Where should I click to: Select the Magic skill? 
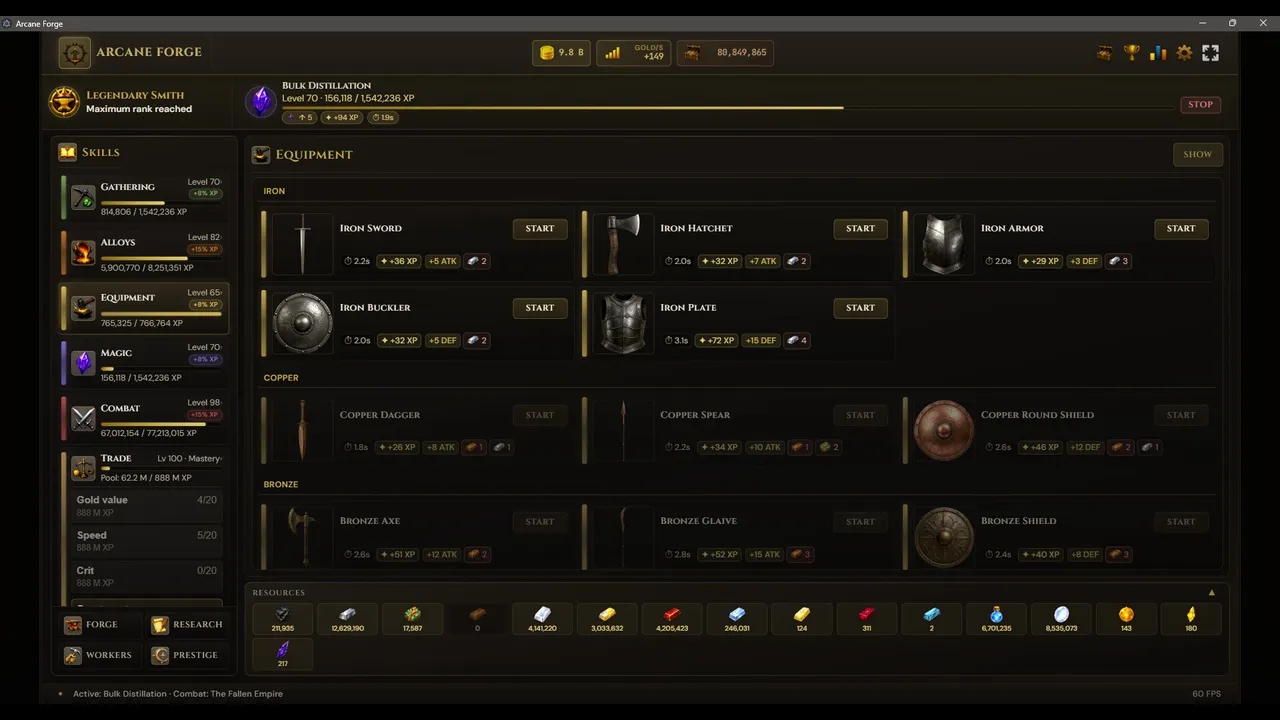[x=144, y=364]
